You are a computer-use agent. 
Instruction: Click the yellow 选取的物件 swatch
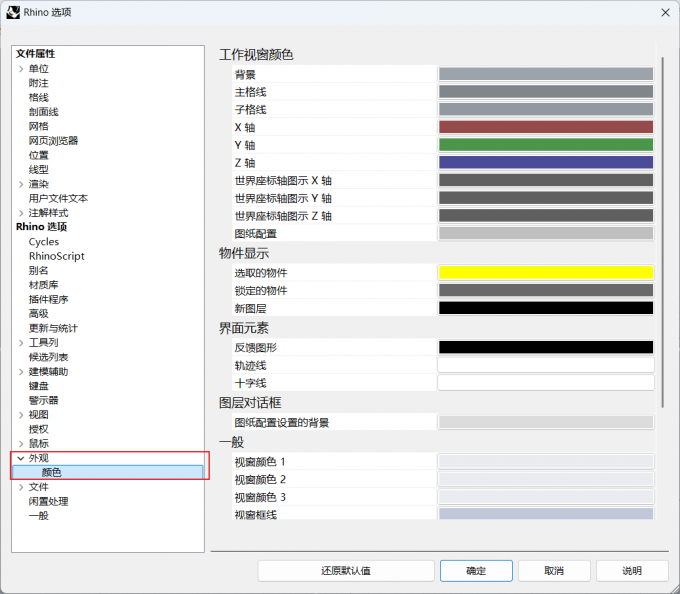[x=546, y=272]
